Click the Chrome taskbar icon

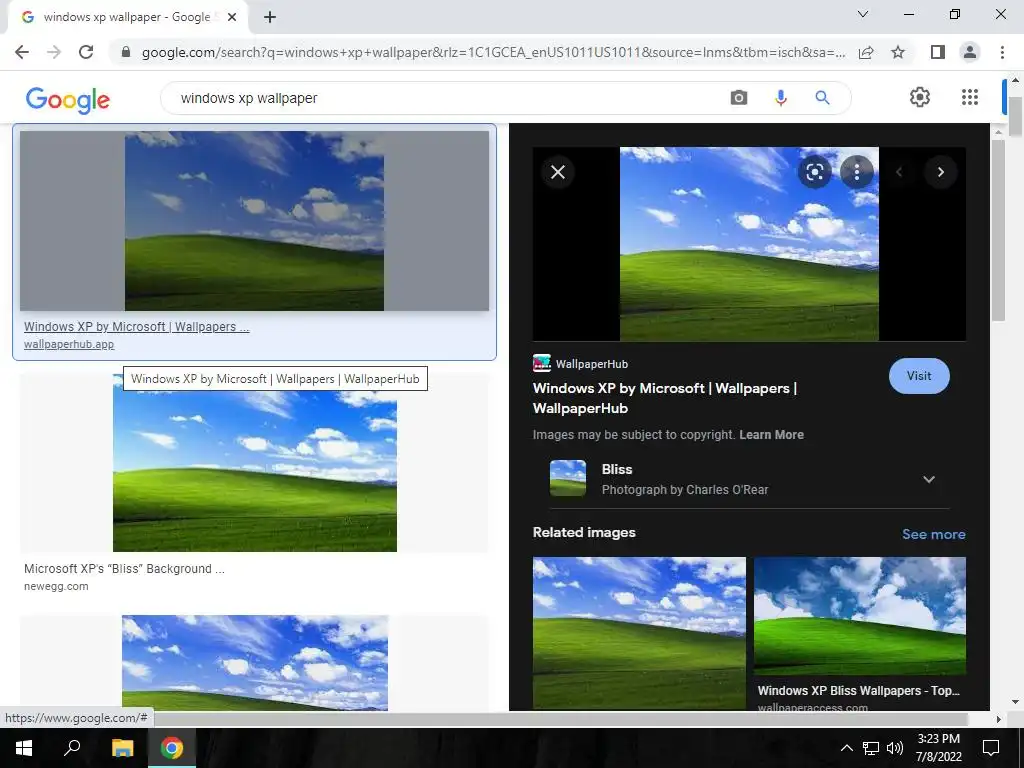coord(172,748)
